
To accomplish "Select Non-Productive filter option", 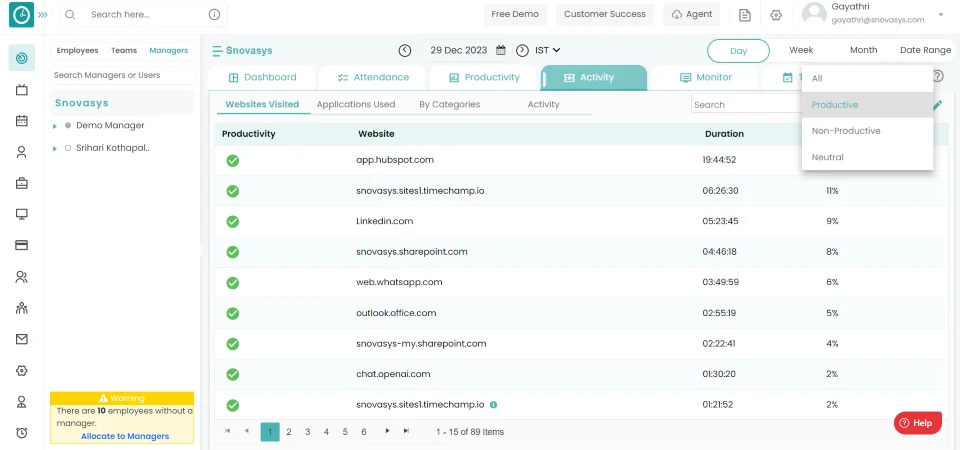I will [868, 130].
